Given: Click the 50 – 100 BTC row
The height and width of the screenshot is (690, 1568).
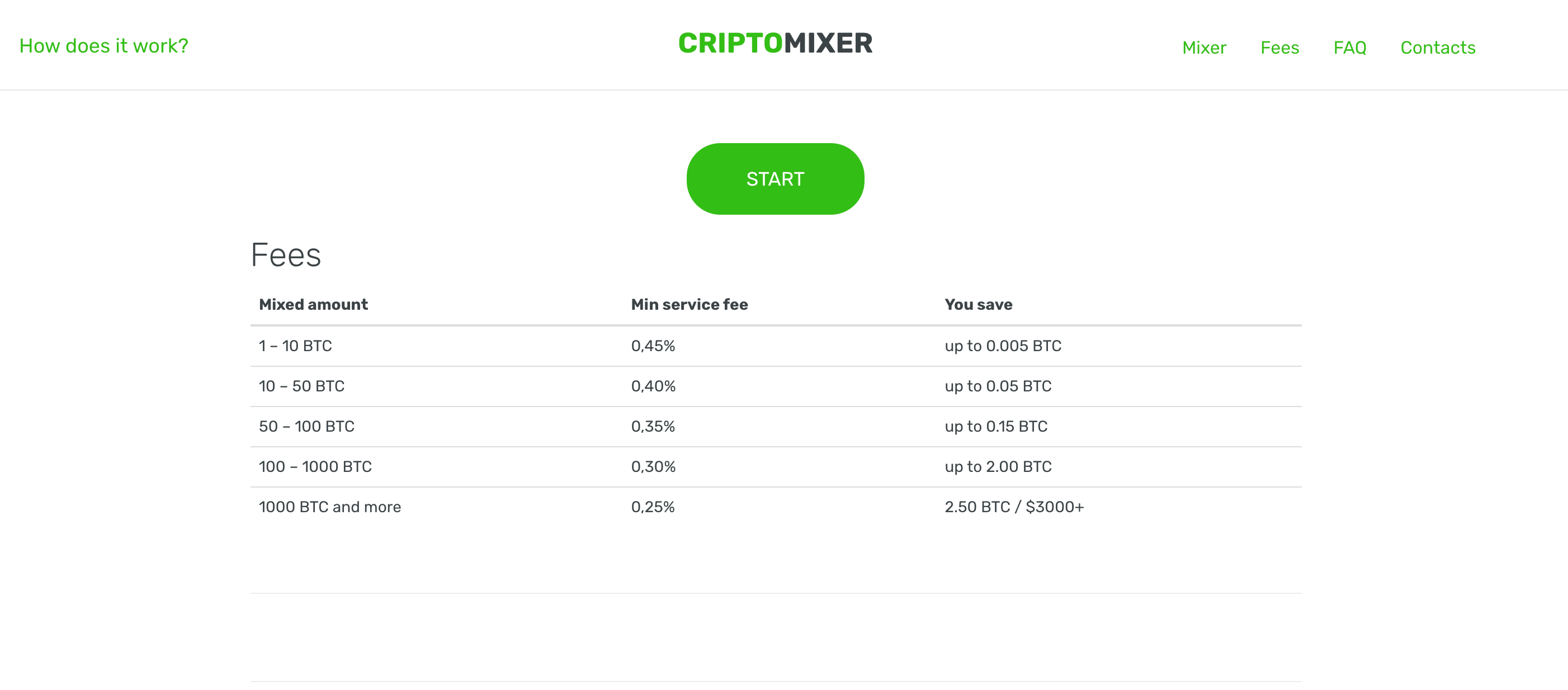Looking at the screenshot, I should click(x=776, y=427).
